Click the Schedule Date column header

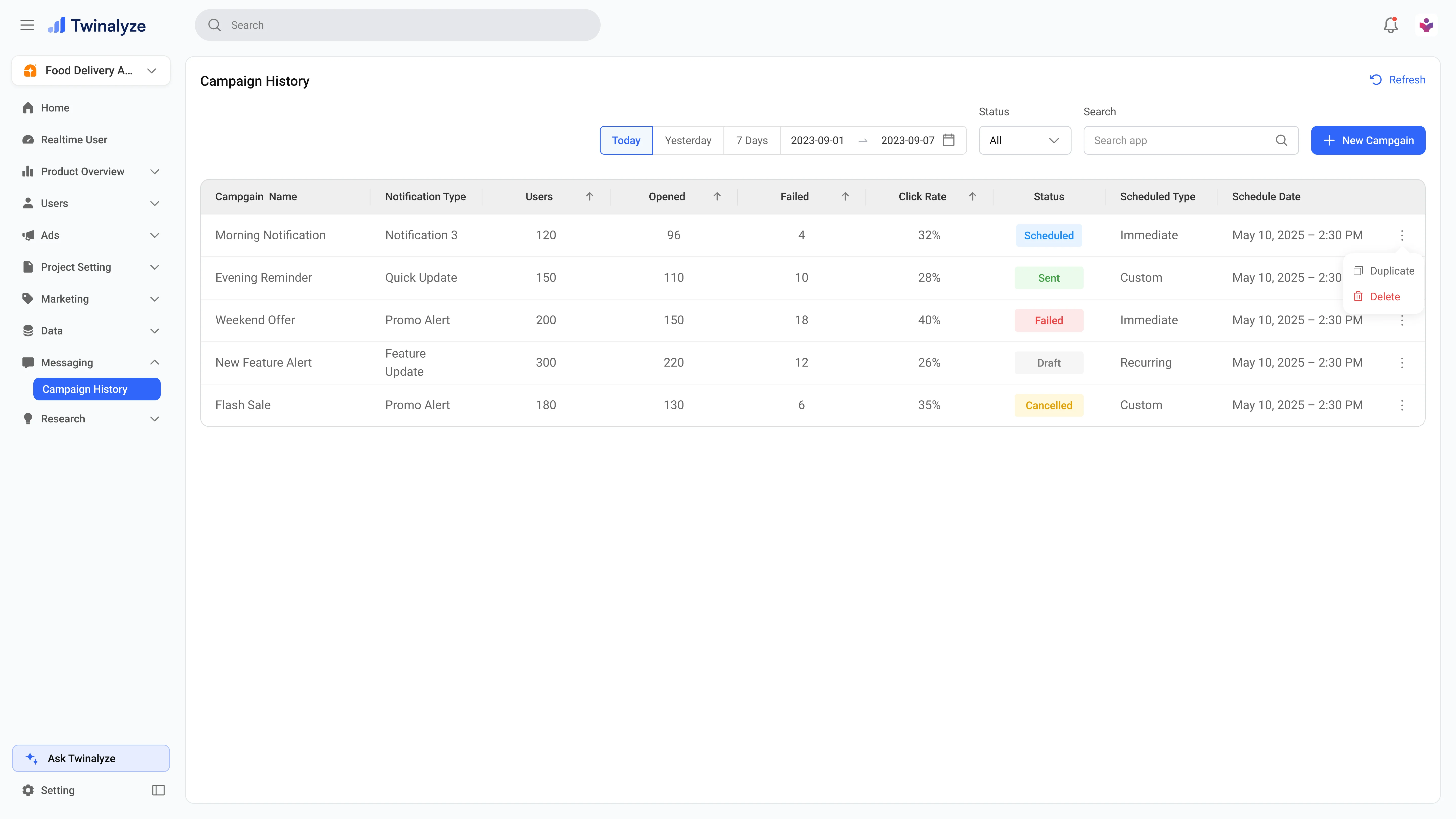(1266, 196)
